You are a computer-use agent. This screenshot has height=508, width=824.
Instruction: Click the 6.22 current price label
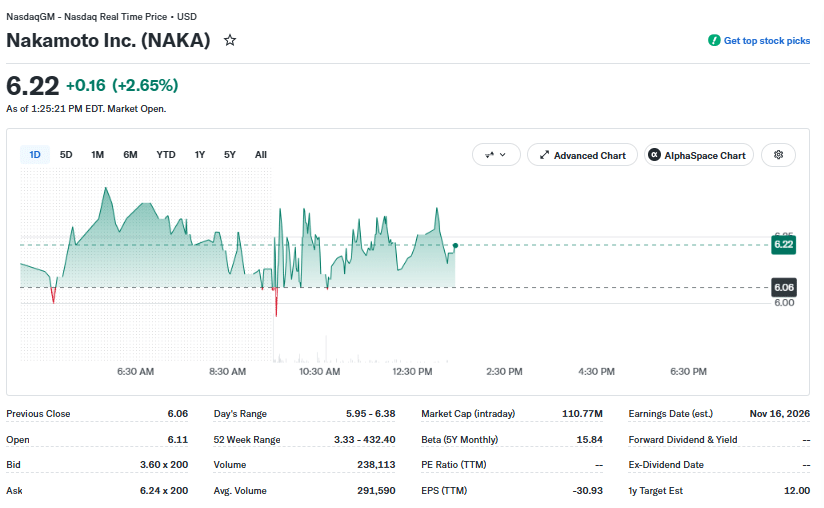[x=784, y=244]
